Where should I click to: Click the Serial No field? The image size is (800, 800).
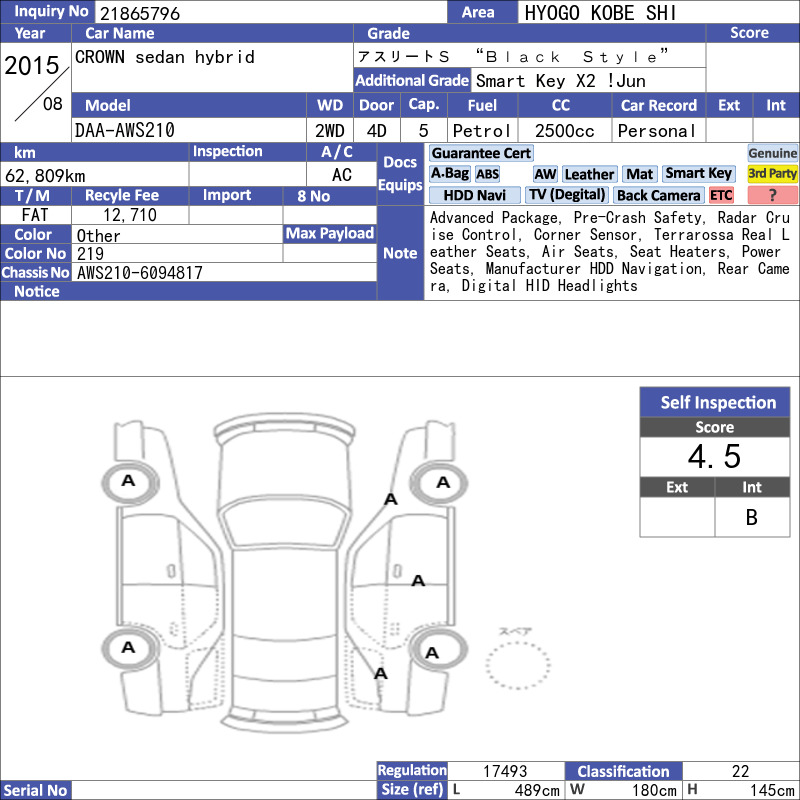[223, 790]
